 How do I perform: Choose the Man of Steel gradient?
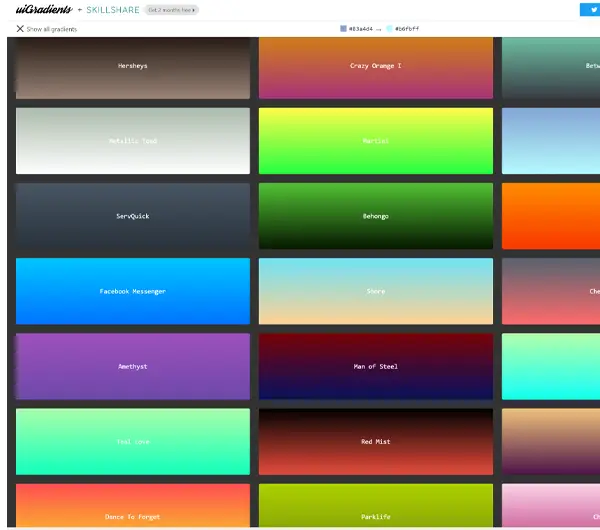click(x=375, y=366)
